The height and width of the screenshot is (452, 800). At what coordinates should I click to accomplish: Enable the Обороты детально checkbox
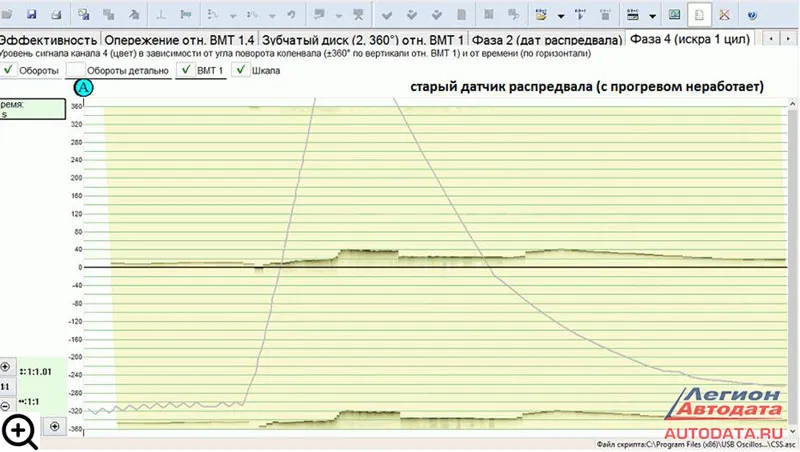point(74,70)
